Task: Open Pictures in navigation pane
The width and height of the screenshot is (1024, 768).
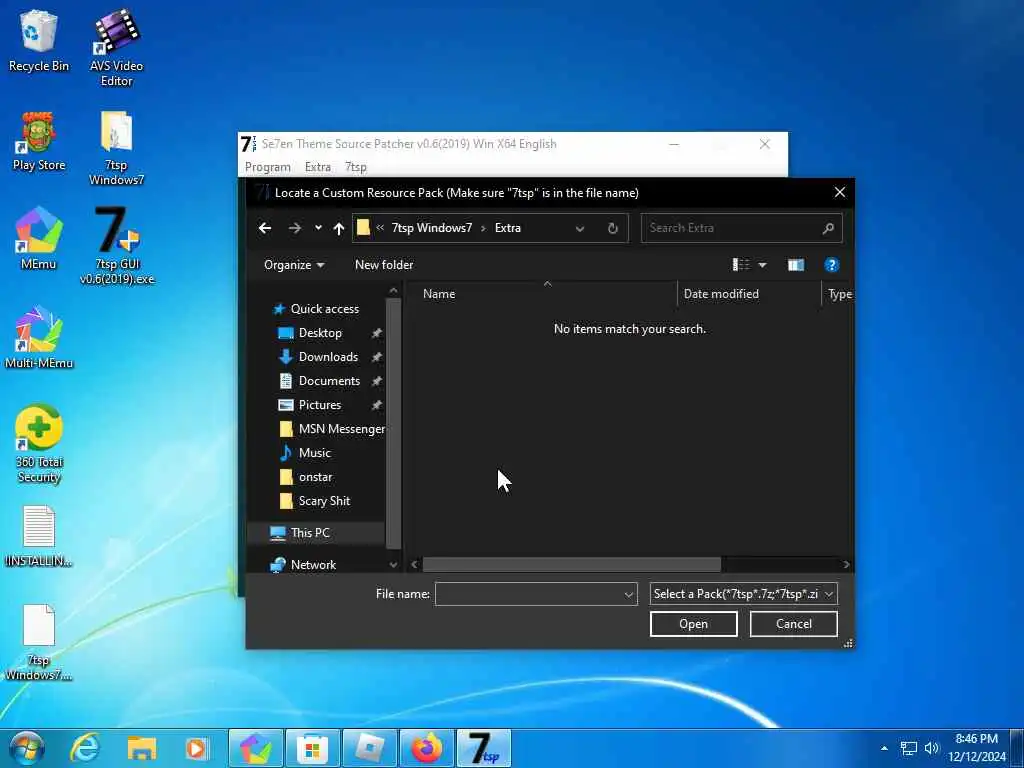Action: click(x=319, y=405)
